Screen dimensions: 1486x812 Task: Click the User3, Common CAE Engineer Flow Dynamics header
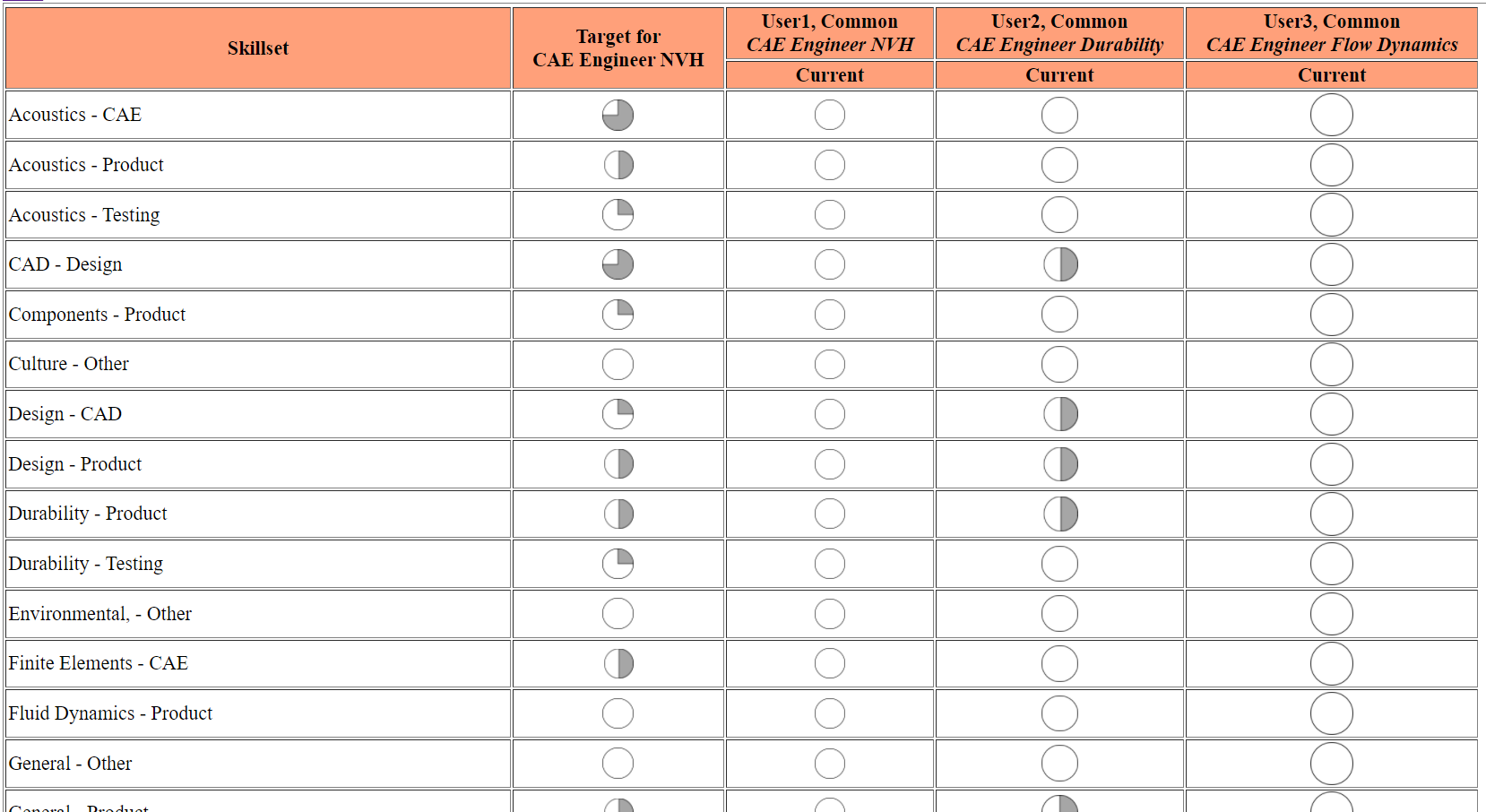pyautogui.click(x=1331, y=33)
